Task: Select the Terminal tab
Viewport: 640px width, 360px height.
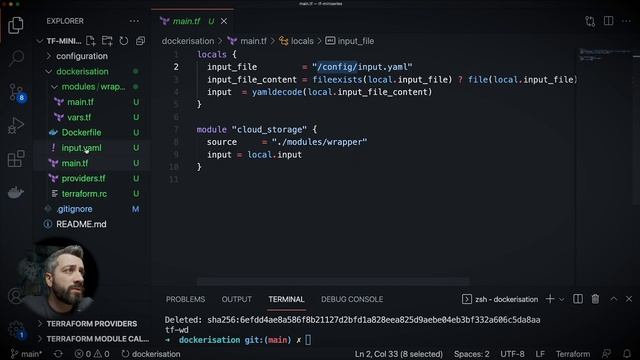Action: pyautogui.click(x=286, y=299)
